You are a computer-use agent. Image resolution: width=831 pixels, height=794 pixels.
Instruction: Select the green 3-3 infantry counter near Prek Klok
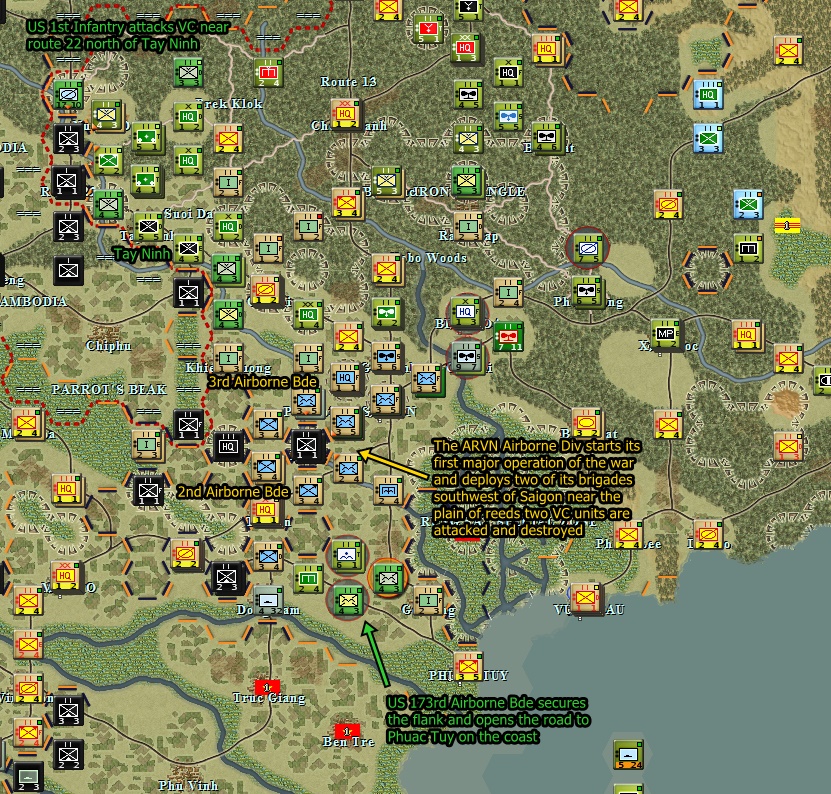point(188,73)
